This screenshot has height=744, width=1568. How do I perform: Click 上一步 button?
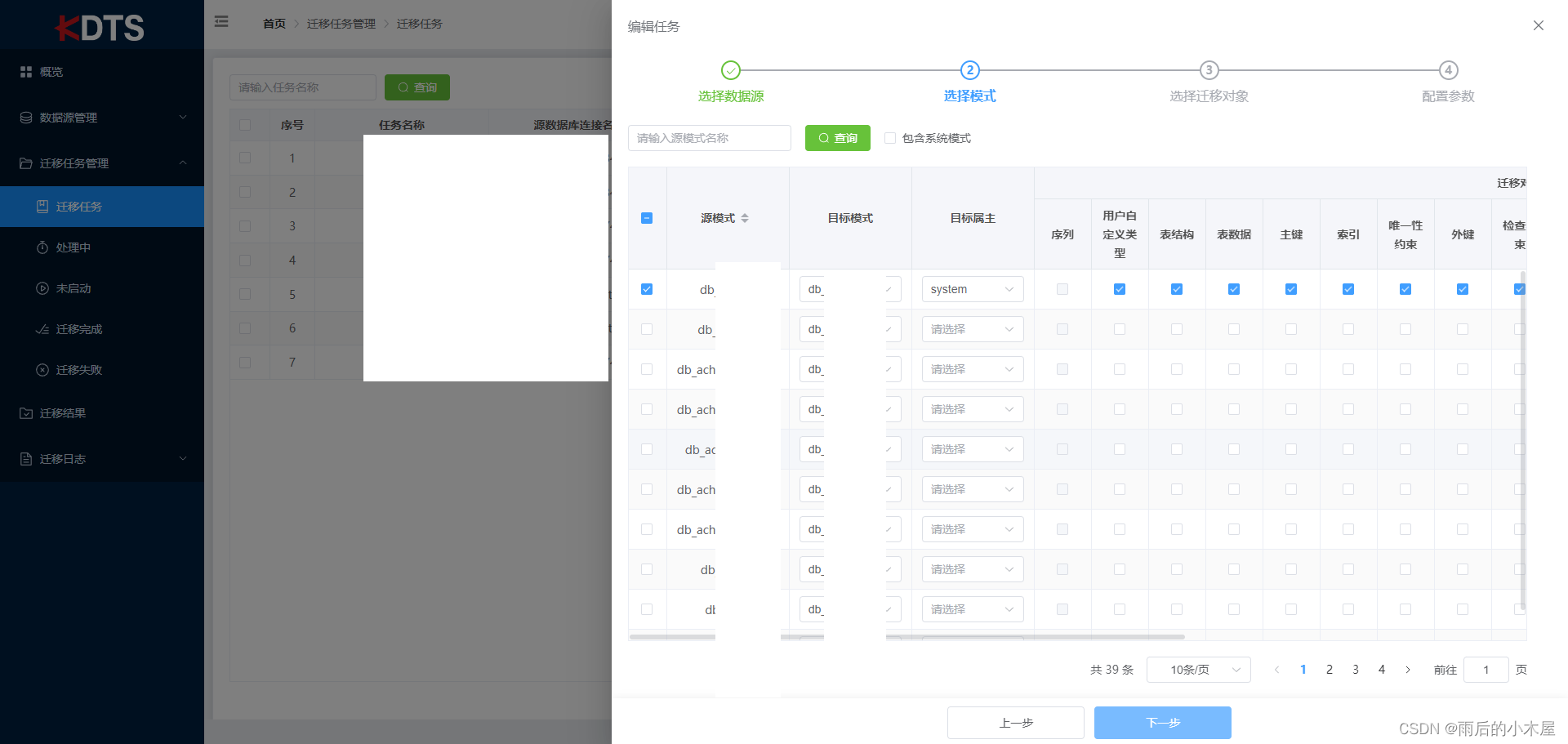tap(1016, 723)
